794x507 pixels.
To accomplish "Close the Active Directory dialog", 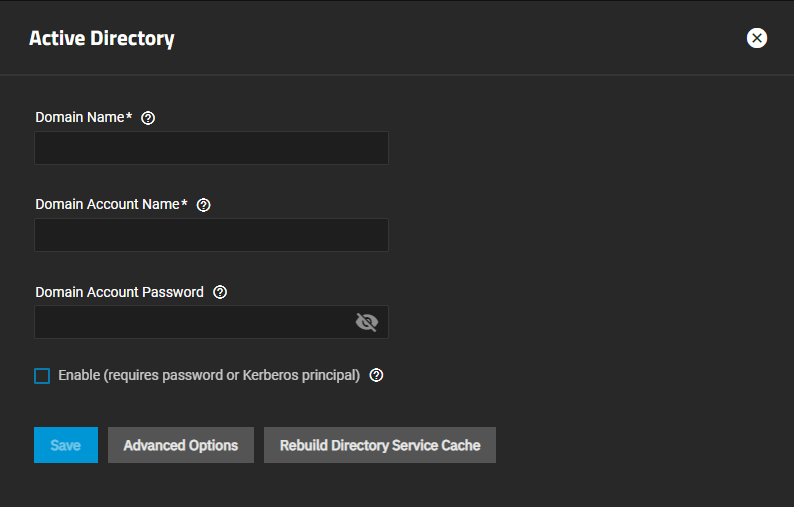I will (x=757, y=38).
